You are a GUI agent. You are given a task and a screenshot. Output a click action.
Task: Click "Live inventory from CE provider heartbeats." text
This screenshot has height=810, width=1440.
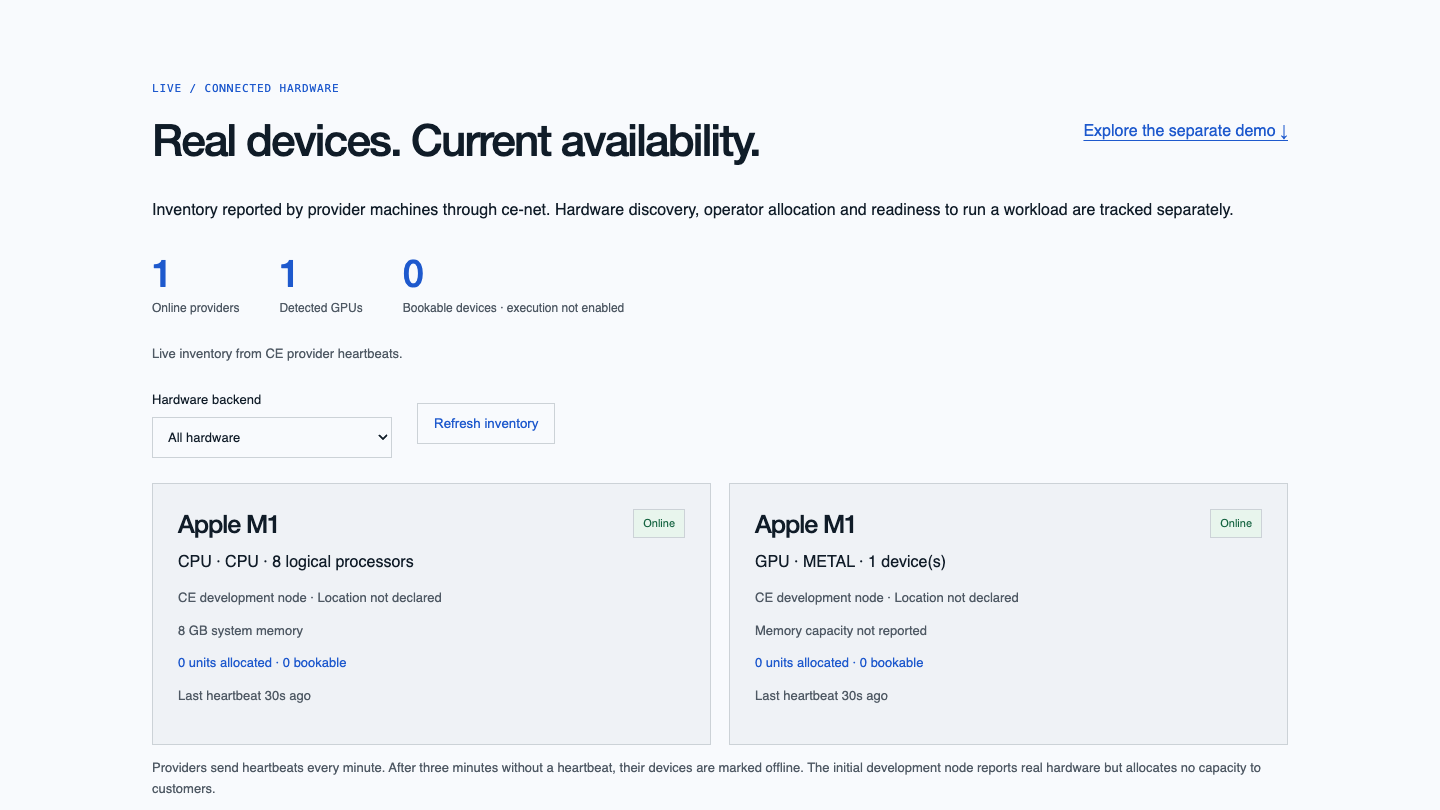pyautogui.click(x=277, y=353)
